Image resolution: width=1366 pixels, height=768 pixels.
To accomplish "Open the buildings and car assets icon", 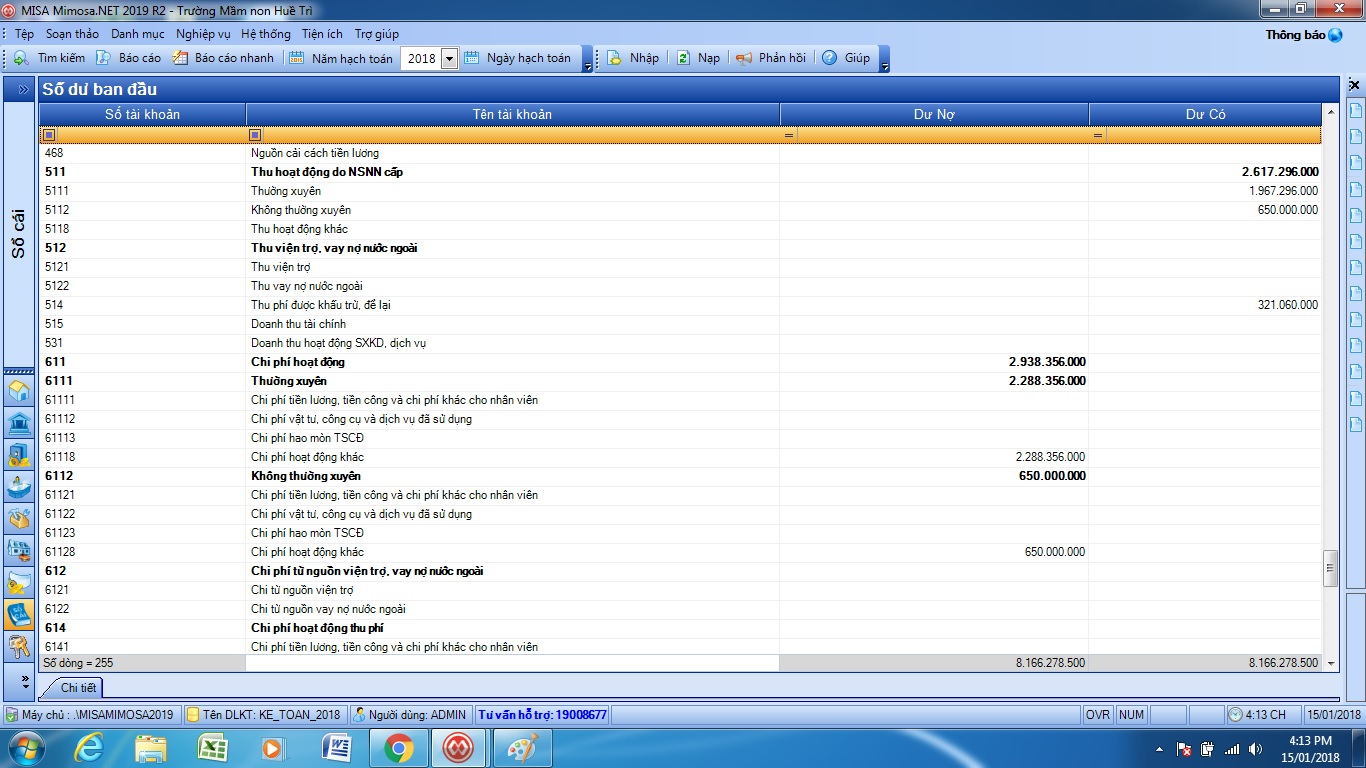I will click(19, 550).
